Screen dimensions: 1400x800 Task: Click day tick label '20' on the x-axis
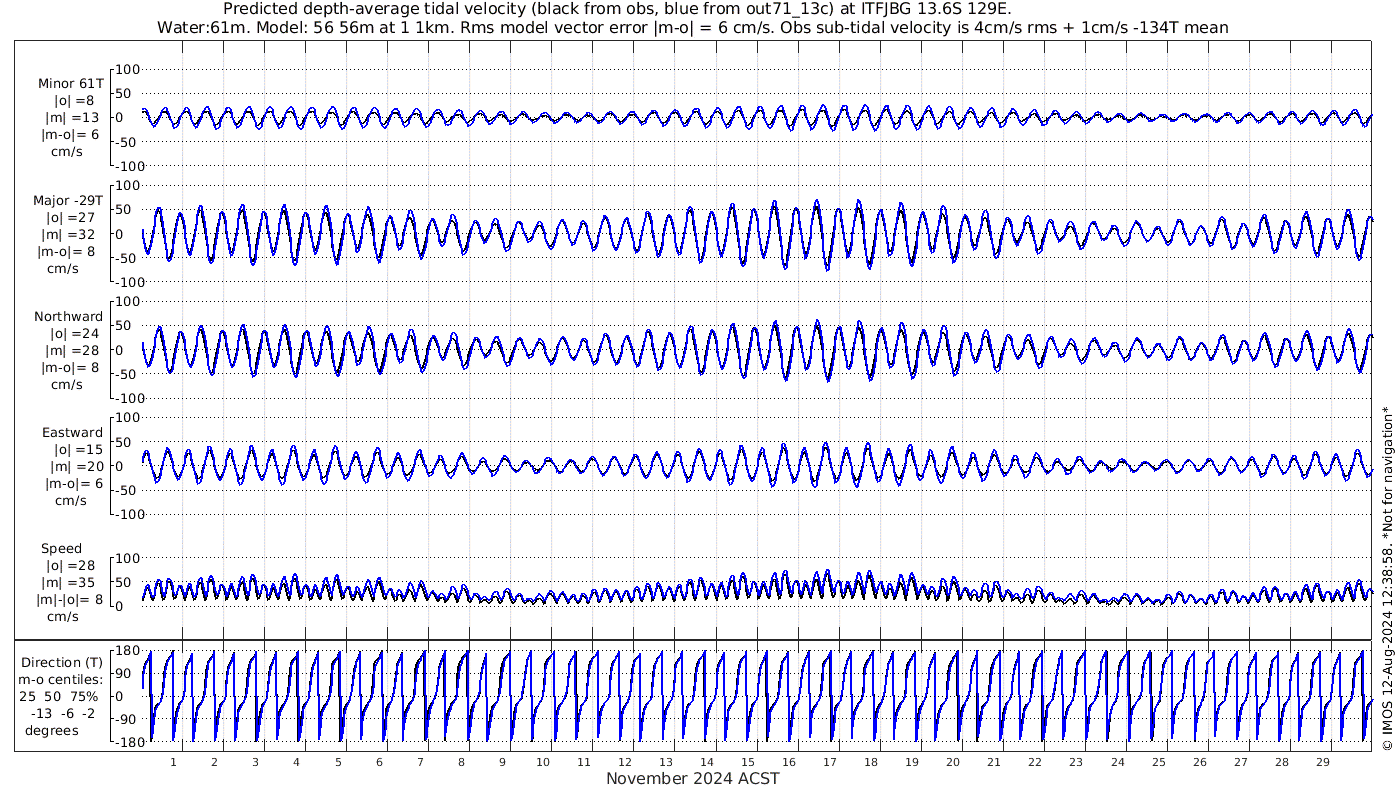[x=953, y=762]
